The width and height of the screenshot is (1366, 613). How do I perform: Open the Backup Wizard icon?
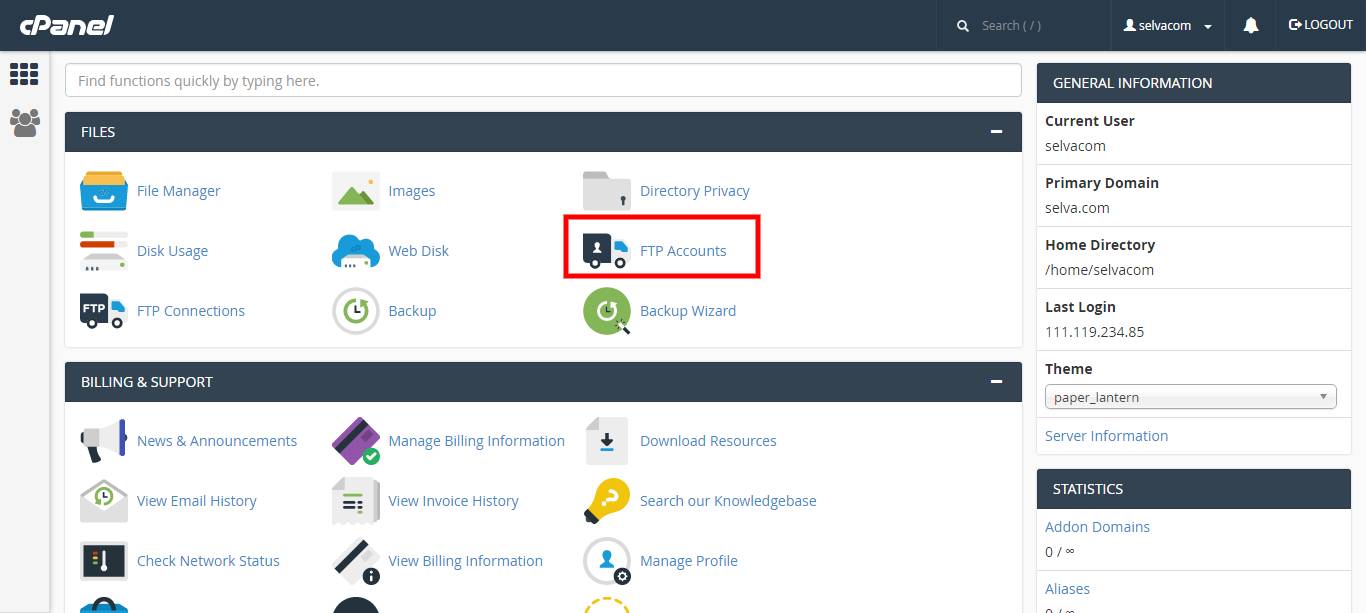pos(607,311)
